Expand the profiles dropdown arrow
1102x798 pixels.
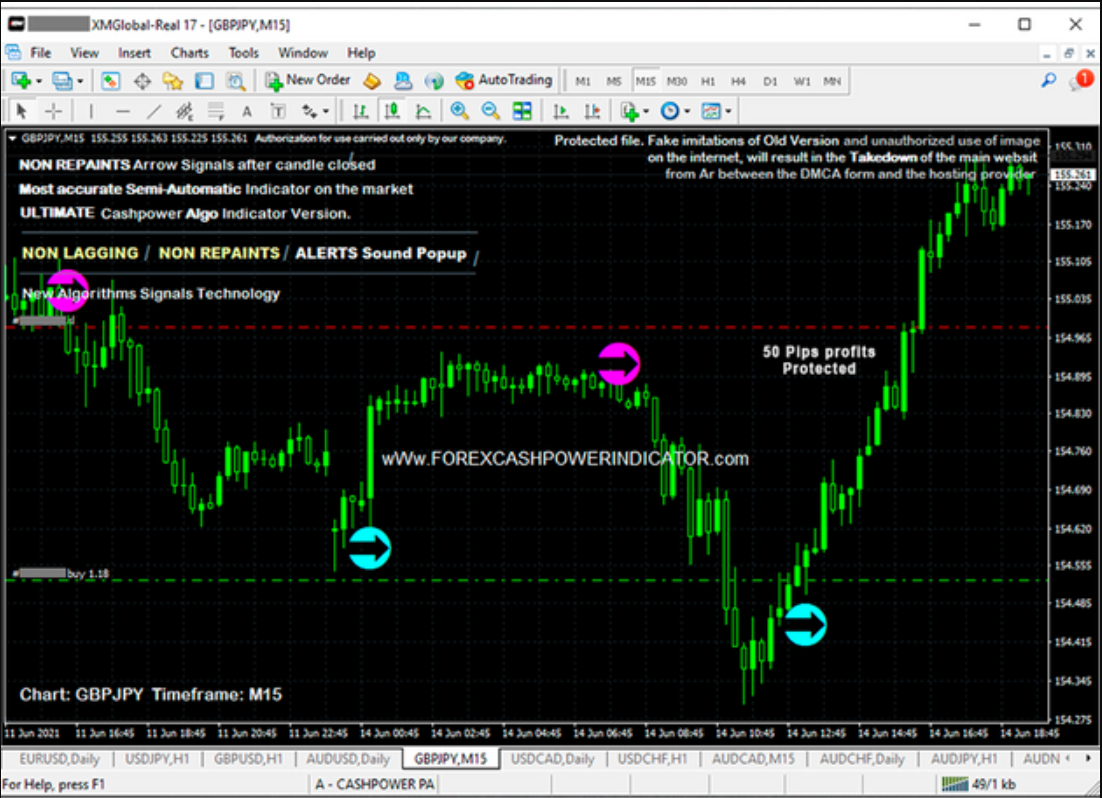coord(80,82)
